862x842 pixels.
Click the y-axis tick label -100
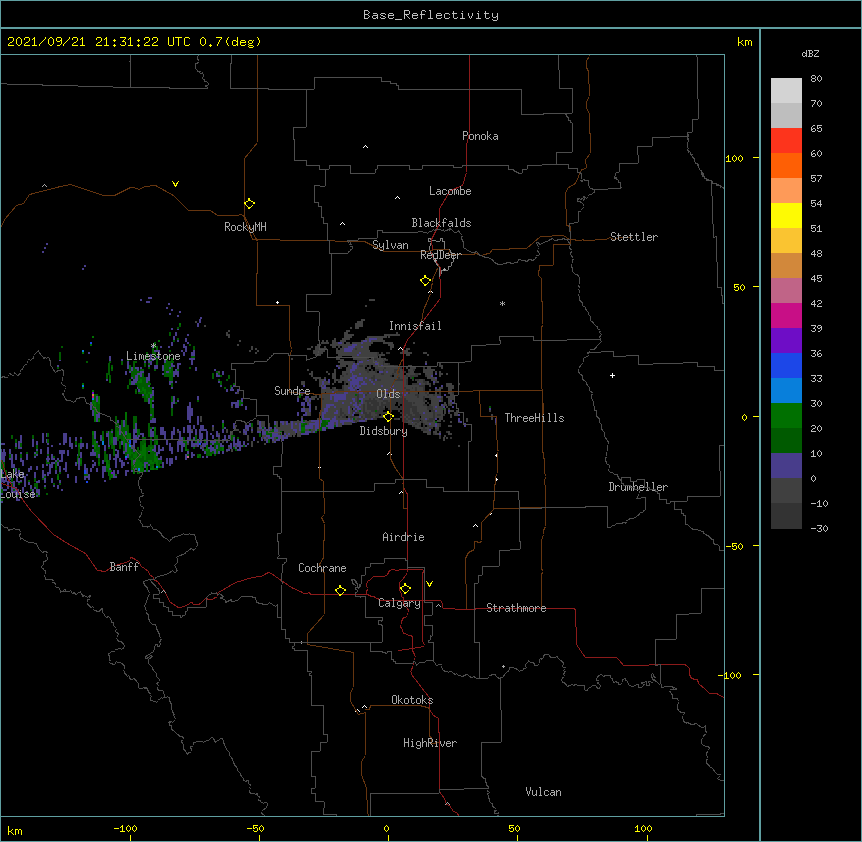(x=731, y=675)
